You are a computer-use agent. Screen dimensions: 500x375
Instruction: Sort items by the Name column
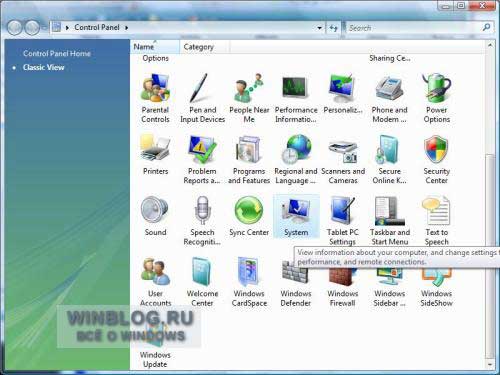pyautogui.click(x=155, y=47)
